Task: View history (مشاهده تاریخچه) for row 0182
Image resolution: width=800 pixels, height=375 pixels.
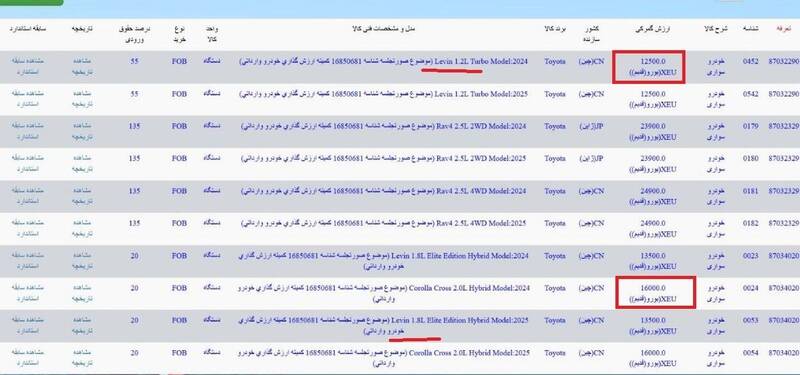Action: 82,229
